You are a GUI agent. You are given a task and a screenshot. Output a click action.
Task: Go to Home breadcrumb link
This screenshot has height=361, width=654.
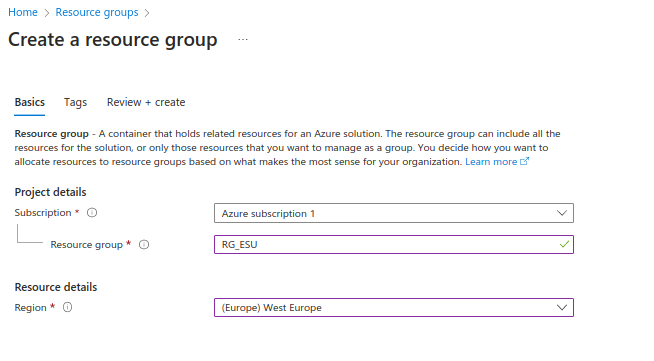point(23,13)
